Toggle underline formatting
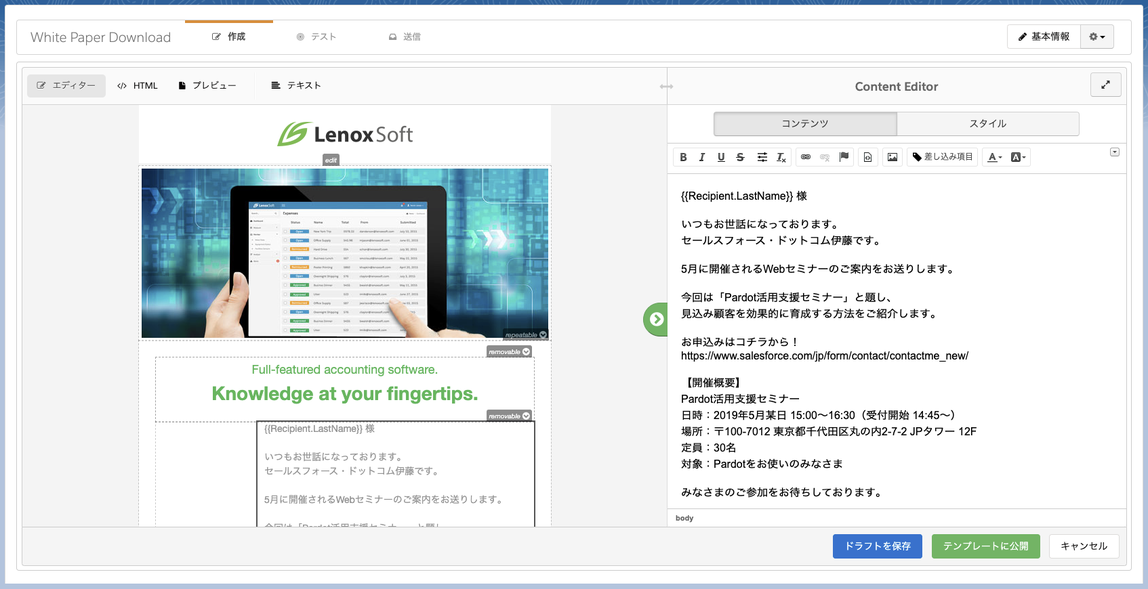Viewport: 1148px width, 589px height. (x=721, y=157)
